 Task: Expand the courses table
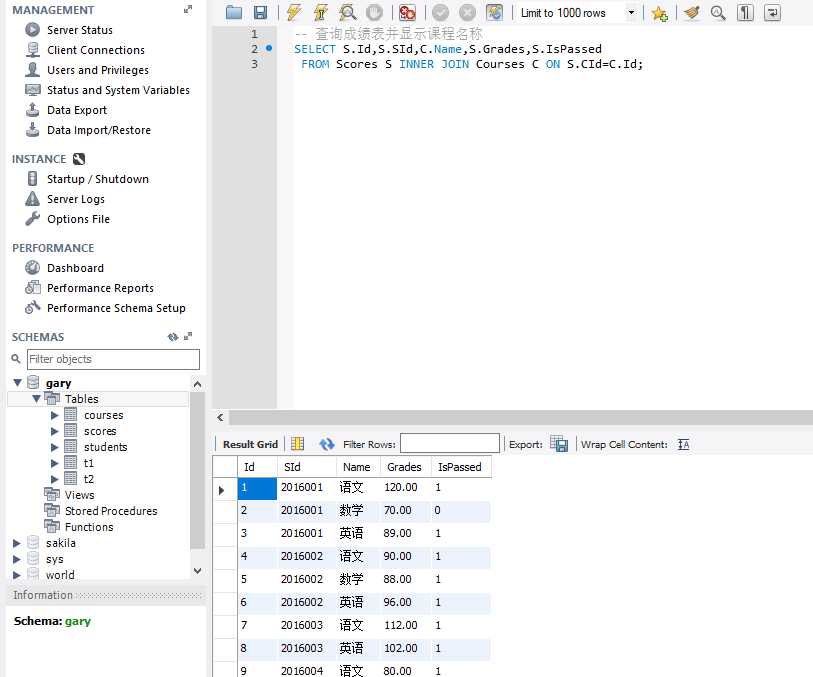[54, 415]
